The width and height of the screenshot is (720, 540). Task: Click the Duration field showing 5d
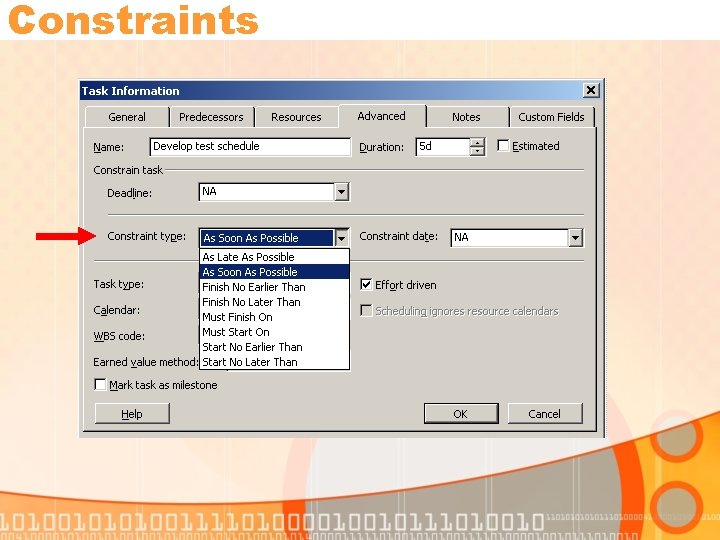click(x=443, y=146)
